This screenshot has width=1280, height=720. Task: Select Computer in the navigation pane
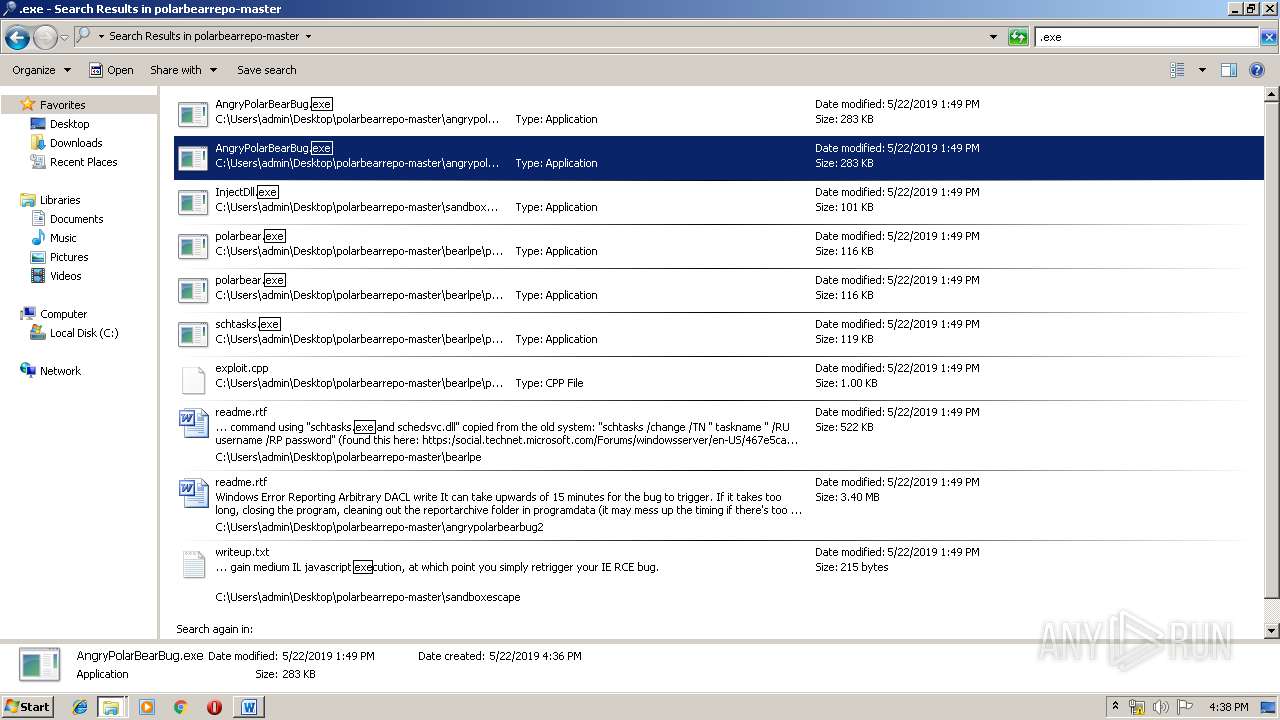click(x=63, y=314)
